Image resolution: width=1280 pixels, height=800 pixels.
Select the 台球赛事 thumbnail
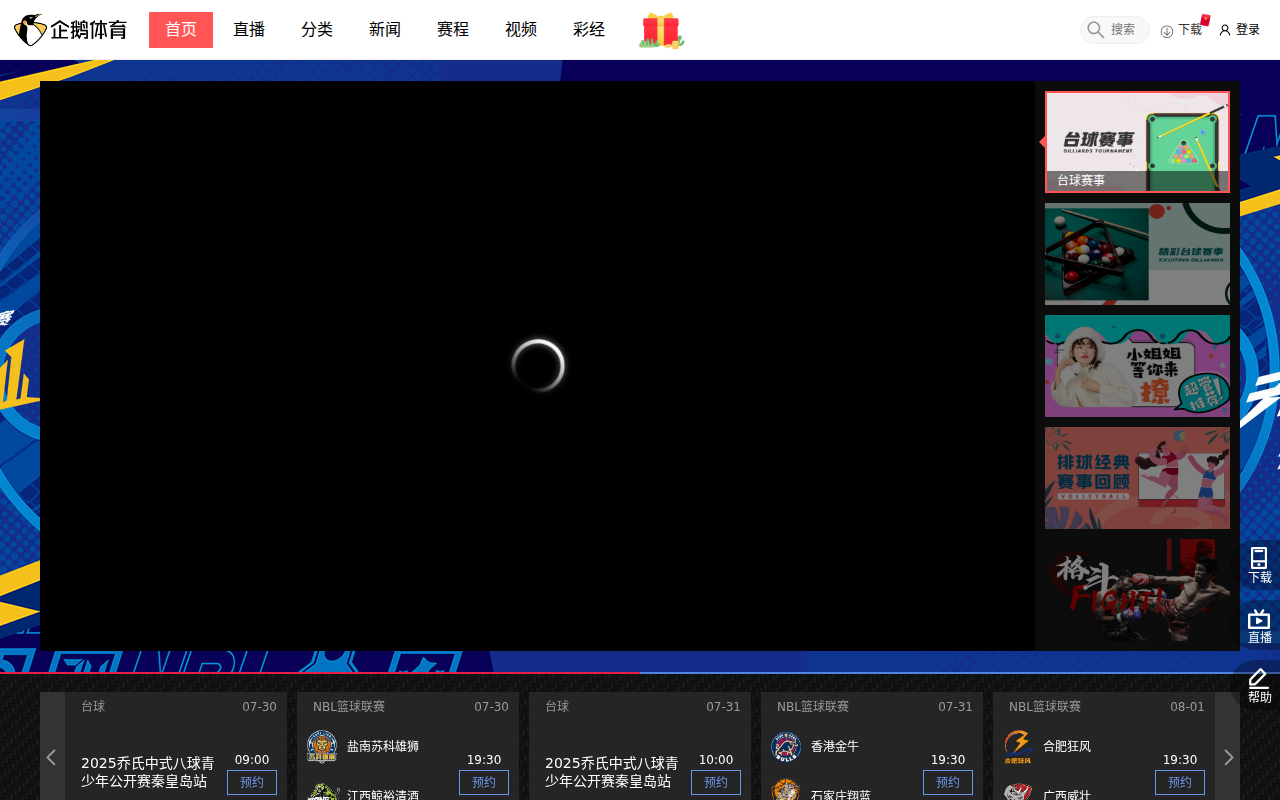tap(1137, 142)
